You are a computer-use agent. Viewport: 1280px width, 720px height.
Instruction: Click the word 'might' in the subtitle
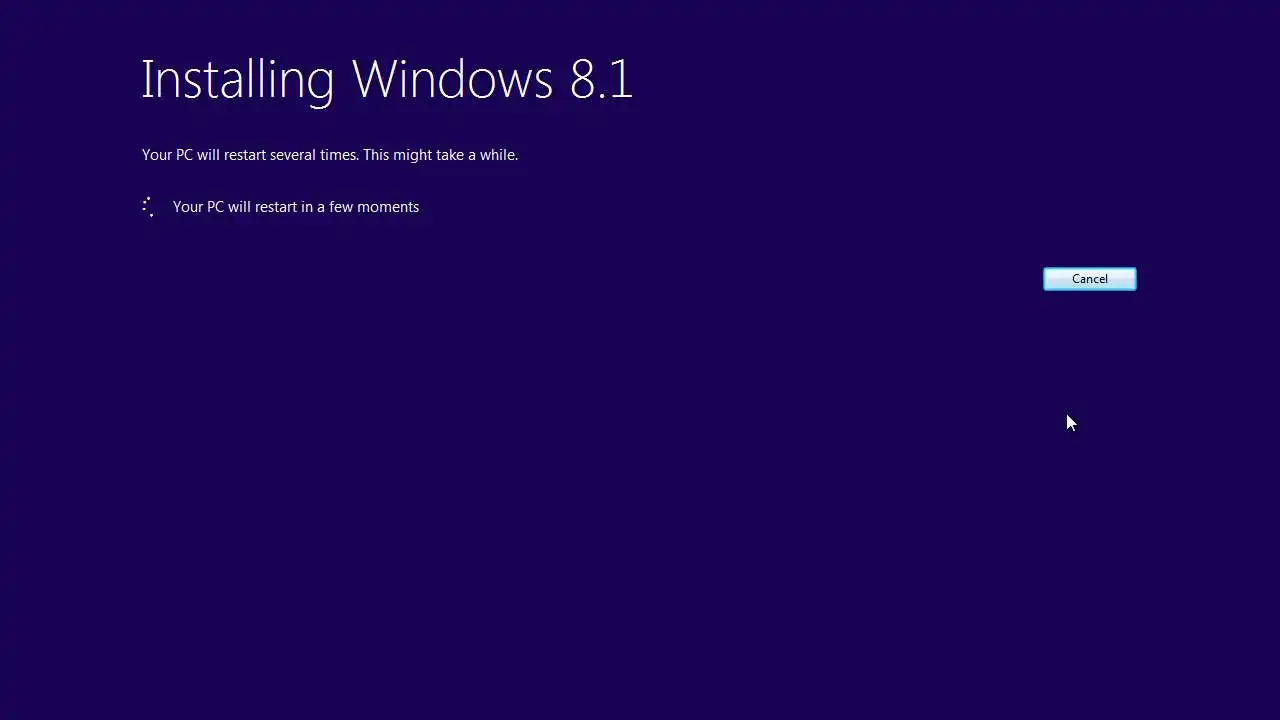[413, 155]
